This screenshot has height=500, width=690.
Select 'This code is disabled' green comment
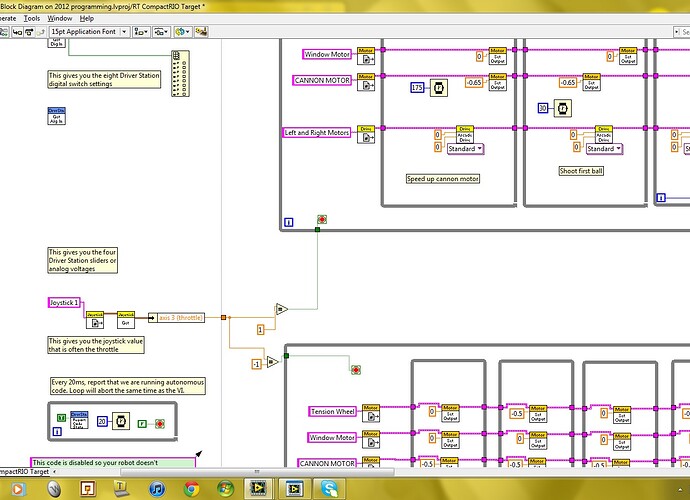point(113,462)
